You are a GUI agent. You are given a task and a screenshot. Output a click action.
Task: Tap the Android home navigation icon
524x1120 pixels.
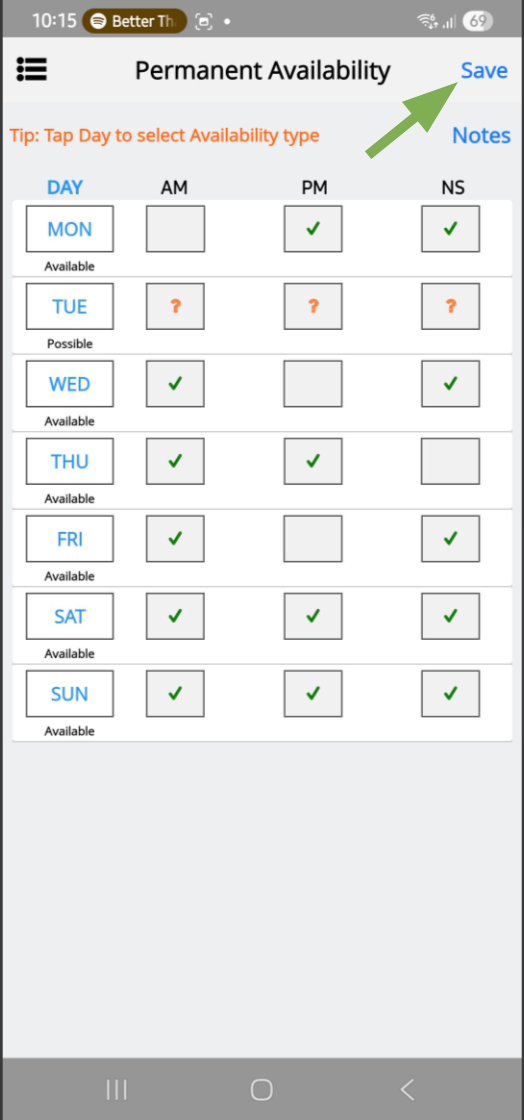click(262, 1089)
